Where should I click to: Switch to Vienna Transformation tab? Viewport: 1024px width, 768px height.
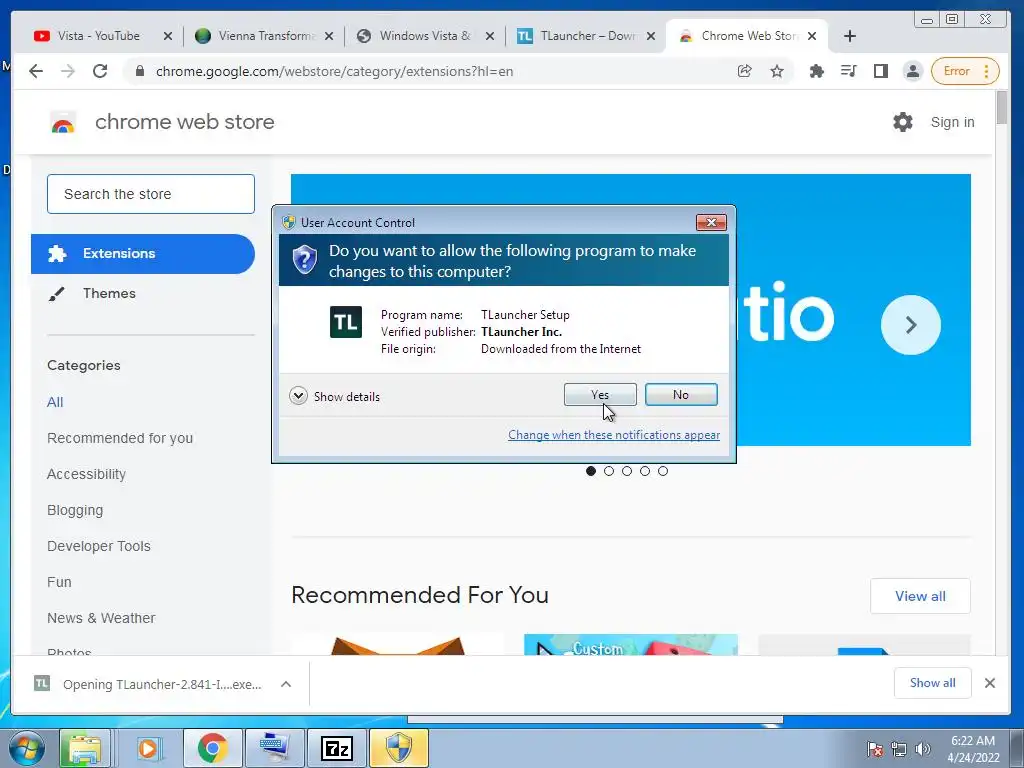coord(266,36)
